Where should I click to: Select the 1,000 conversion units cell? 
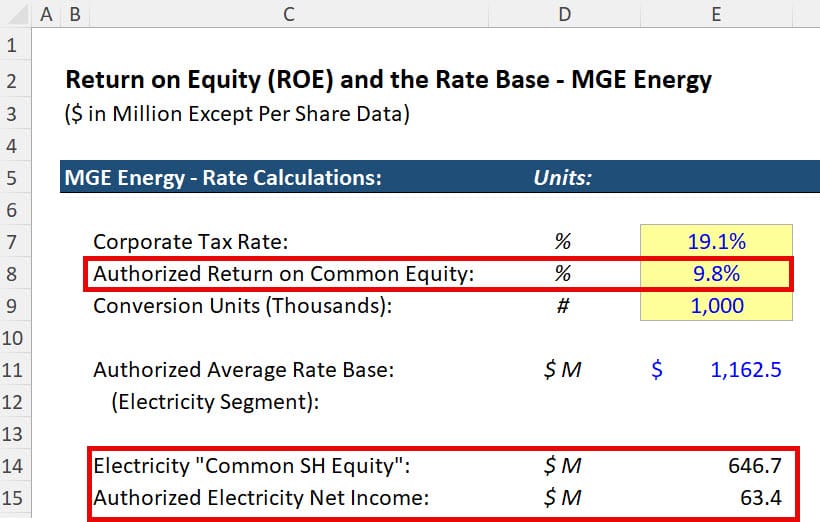tap(716, 305)
